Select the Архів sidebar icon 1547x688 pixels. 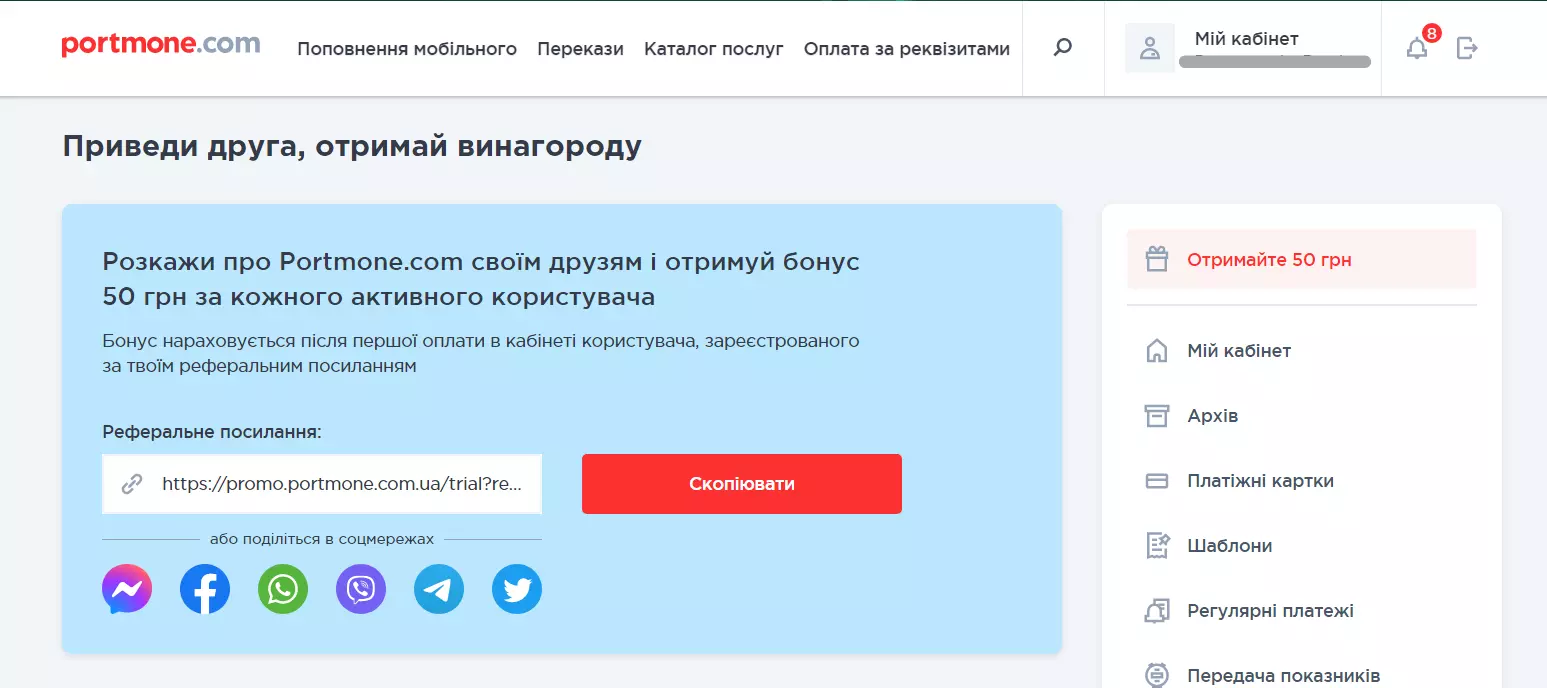(1157, 415)
